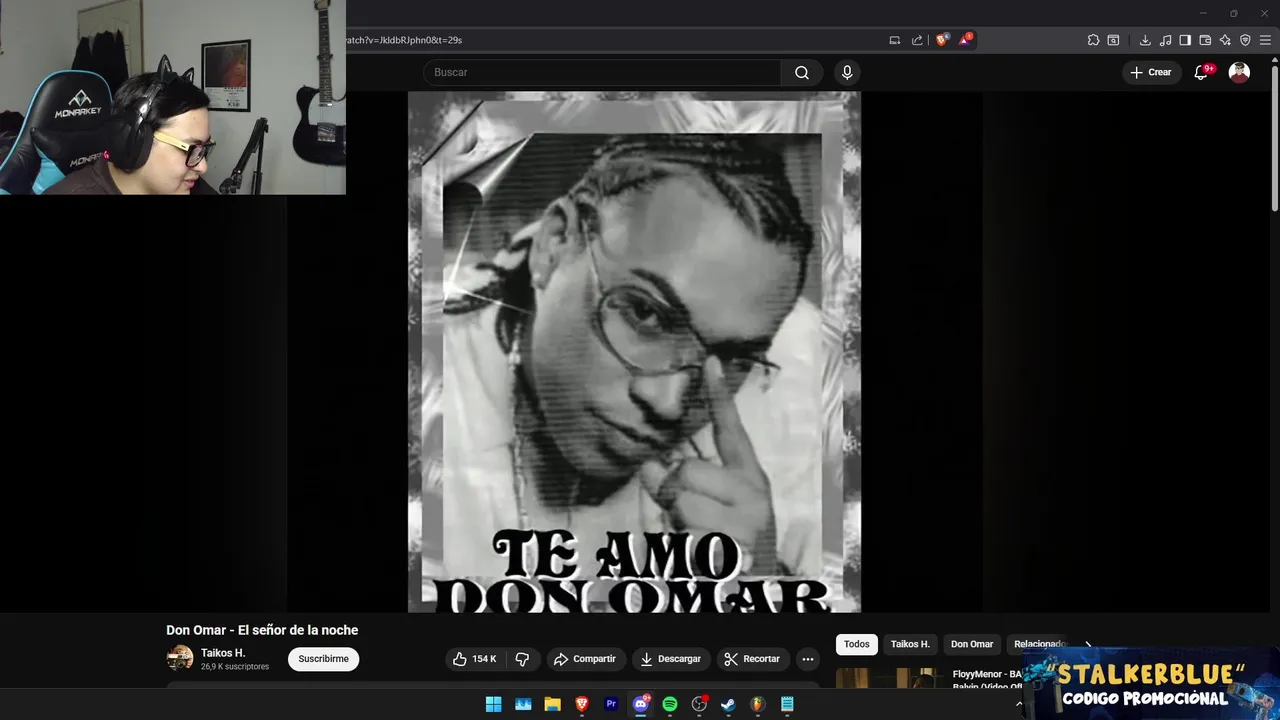Like the video with 154 K thumbs up
Screen dimensions: 1280x720
(475, 659)
